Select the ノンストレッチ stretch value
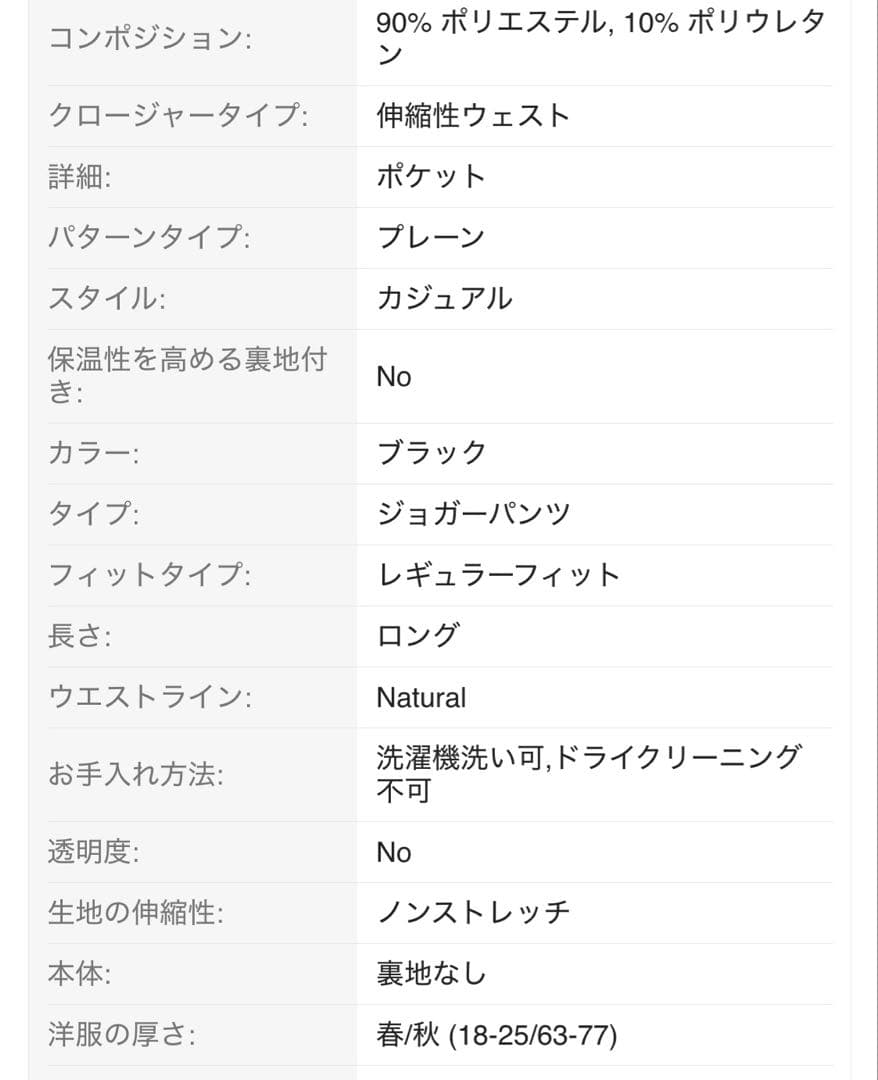Image resolution: width=878 pixels, height=1080 pixels. (473, 912)
